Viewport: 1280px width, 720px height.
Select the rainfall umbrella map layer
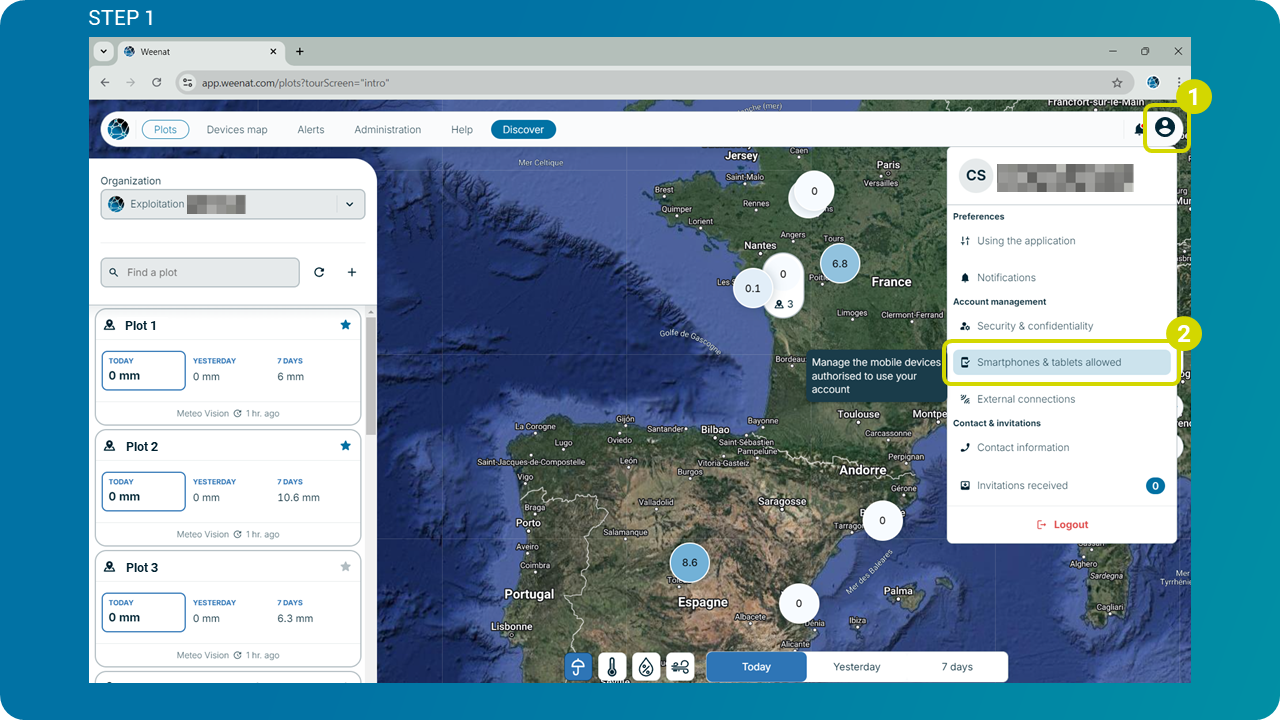[578, 667]
